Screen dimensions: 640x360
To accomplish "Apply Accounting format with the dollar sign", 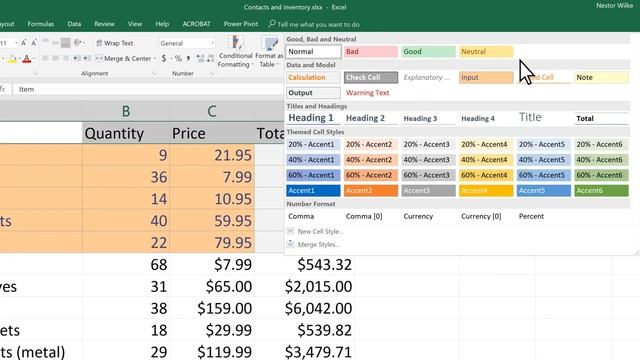I will [x=164, y=58].
